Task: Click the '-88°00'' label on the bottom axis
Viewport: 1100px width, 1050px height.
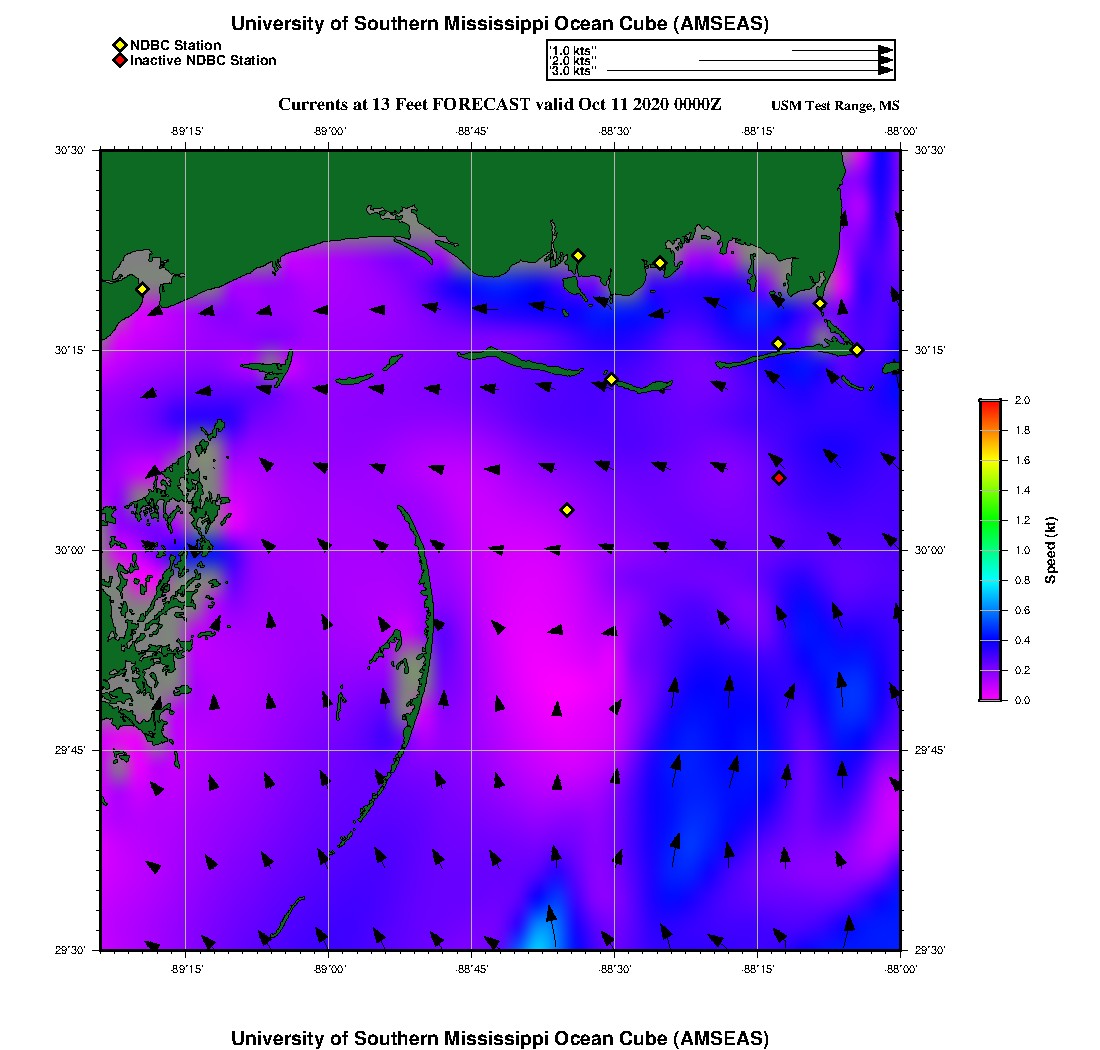Action: tap(901, 969)
